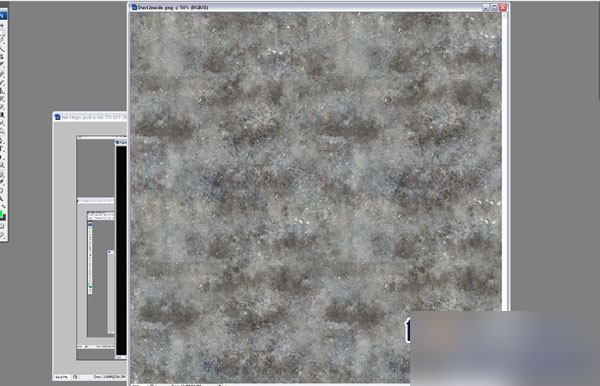Maximize the Dust2mode.png document window

pyautogui.click(x=494, y=7)
